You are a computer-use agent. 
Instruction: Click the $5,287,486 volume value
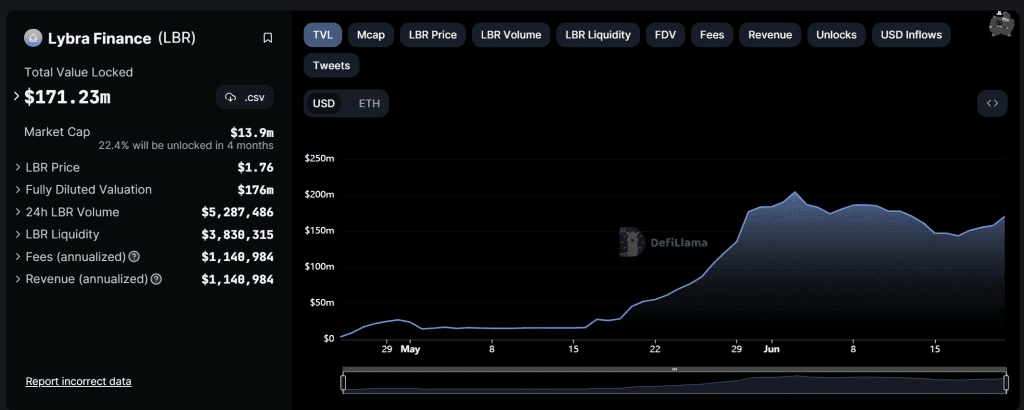pyautogui.click(x=238, y=212)
